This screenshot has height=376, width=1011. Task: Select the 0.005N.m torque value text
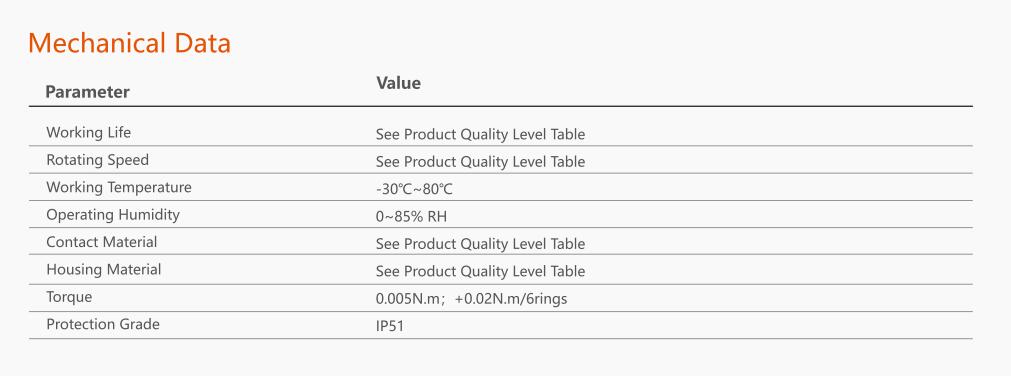pyautogui.click(x=407, y=299)
